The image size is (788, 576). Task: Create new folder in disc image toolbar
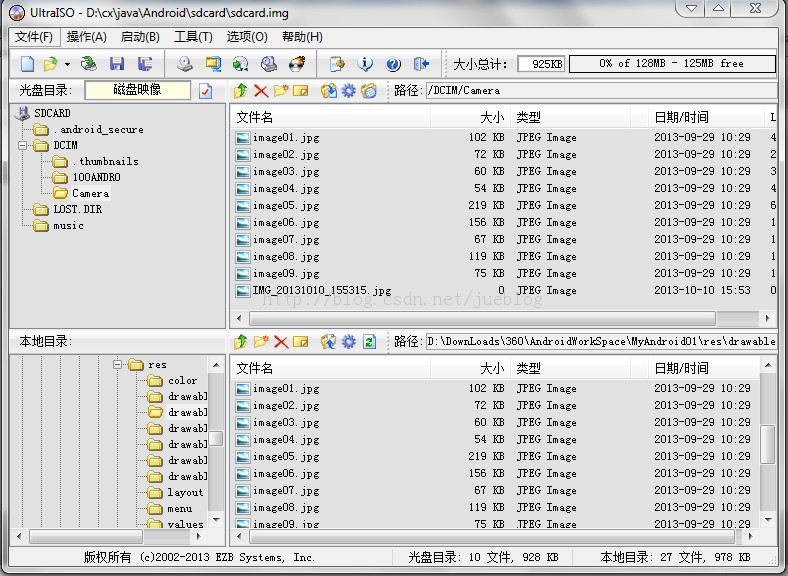pyautogui.click(x=281, y=90)
